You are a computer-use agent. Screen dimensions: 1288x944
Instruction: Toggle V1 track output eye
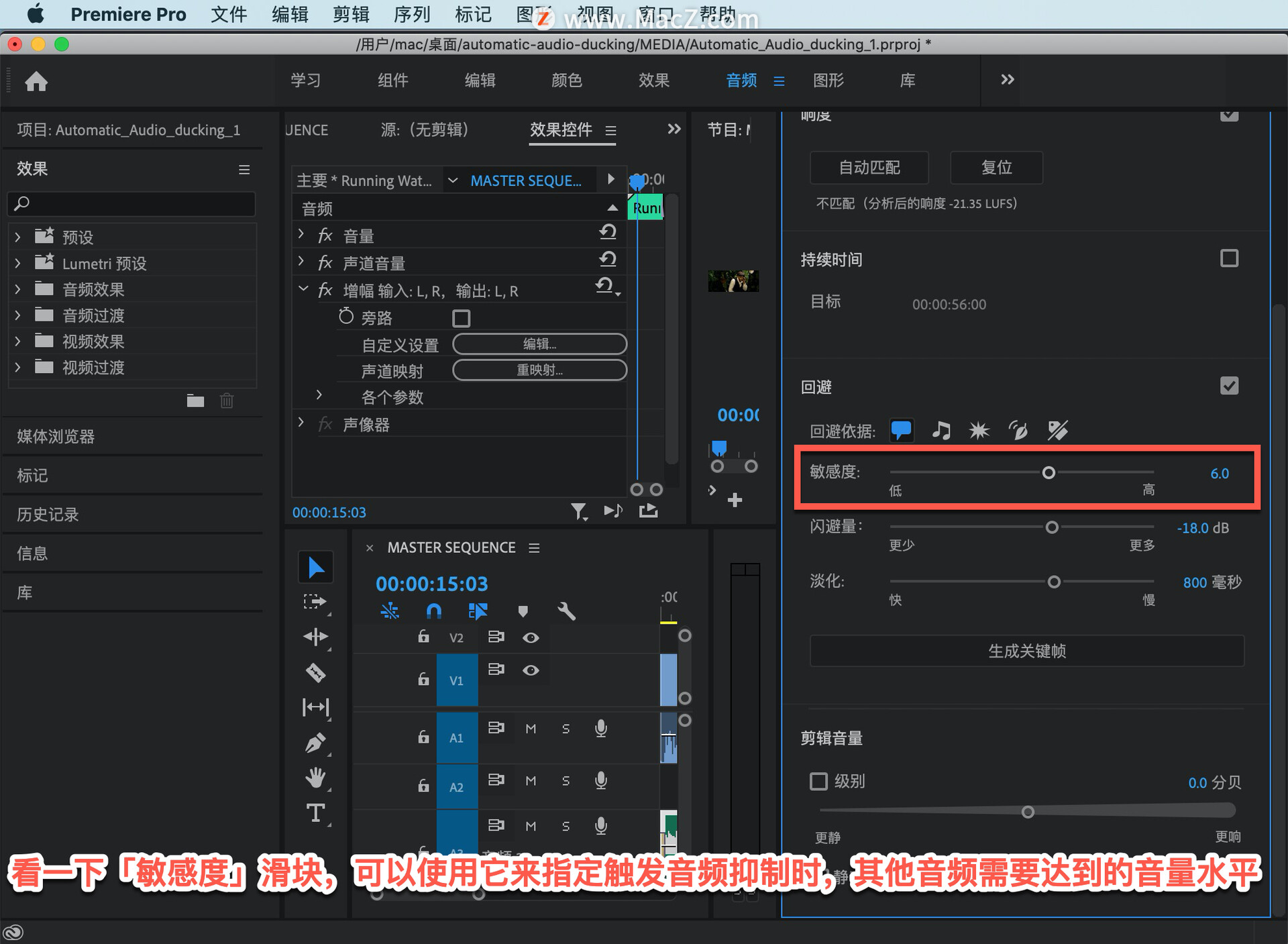[x=531, y=670]
